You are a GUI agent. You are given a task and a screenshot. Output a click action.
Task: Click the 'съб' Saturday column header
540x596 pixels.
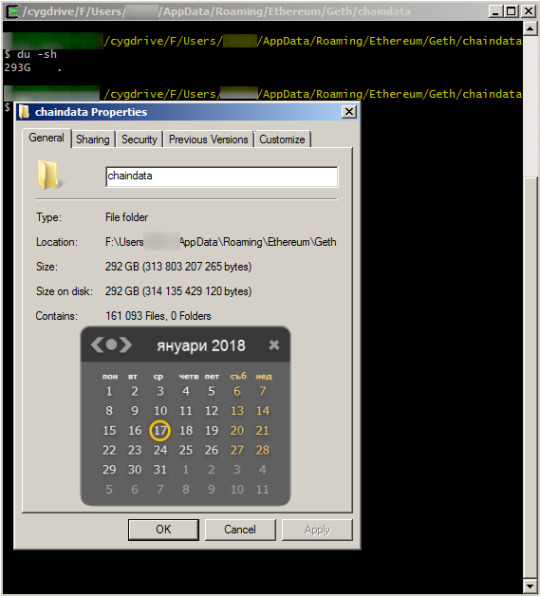pyautogui.click(x=238, y=376)
